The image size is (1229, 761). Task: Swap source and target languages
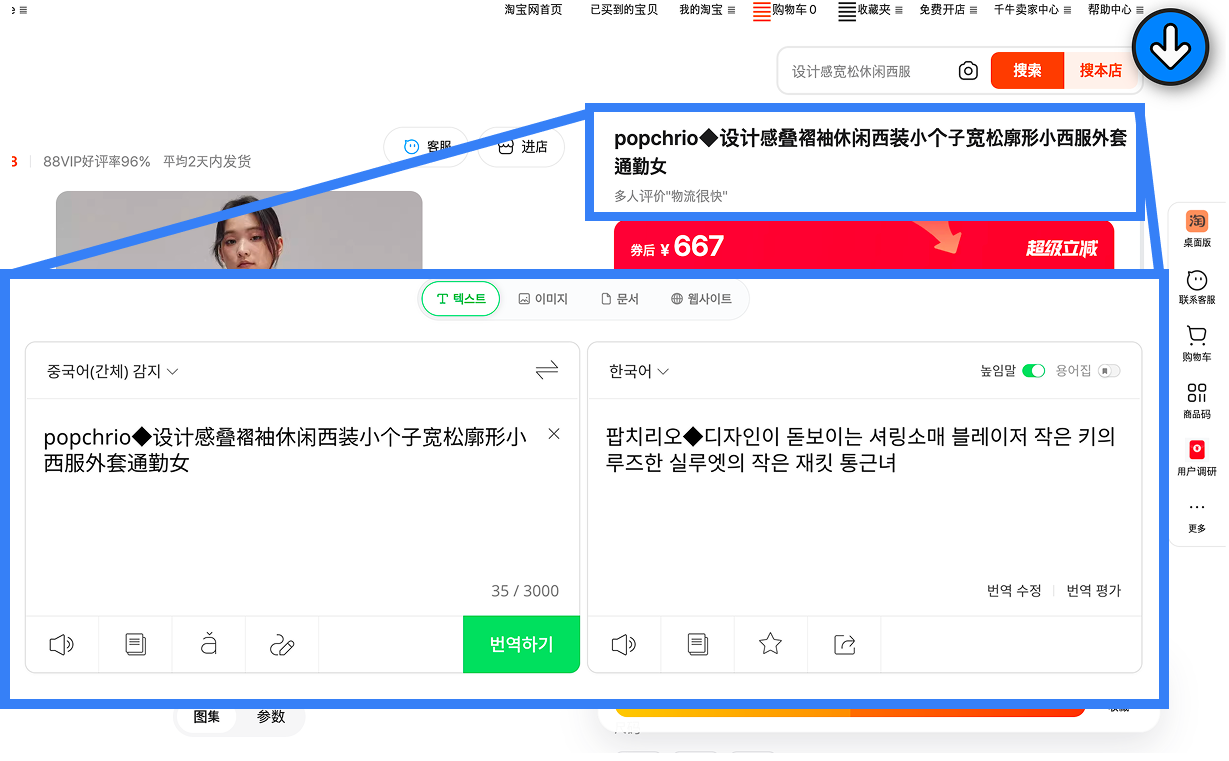pos(546,369)
